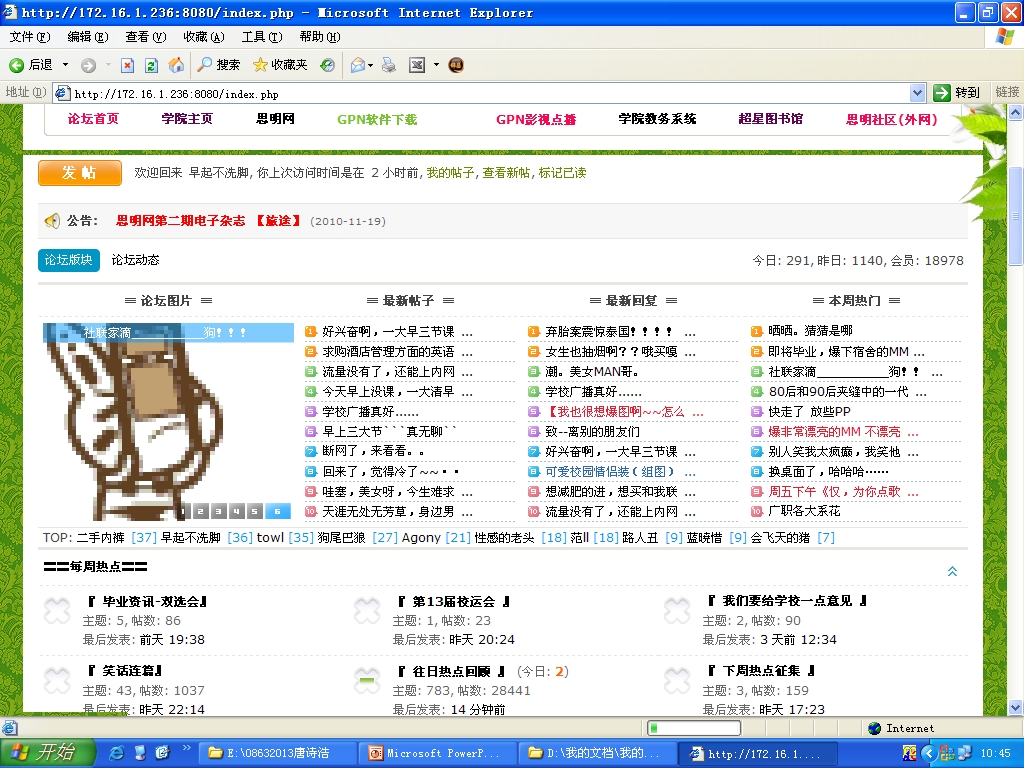1024x768 pixels.
Task: Refresh the page using the green arrows icon
Action: pyautogui.click(x=151, y=65)
